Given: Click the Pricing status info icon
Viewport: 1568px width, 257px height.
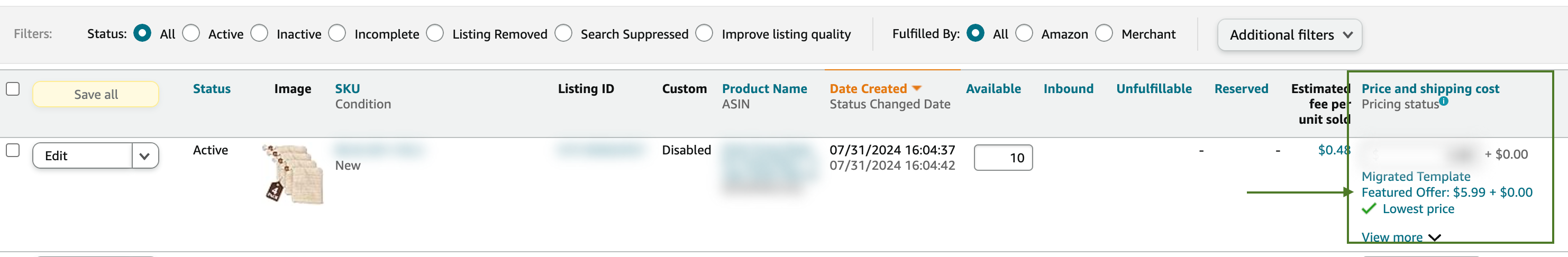Looking at the screenshot, I should click(1444, 101).
